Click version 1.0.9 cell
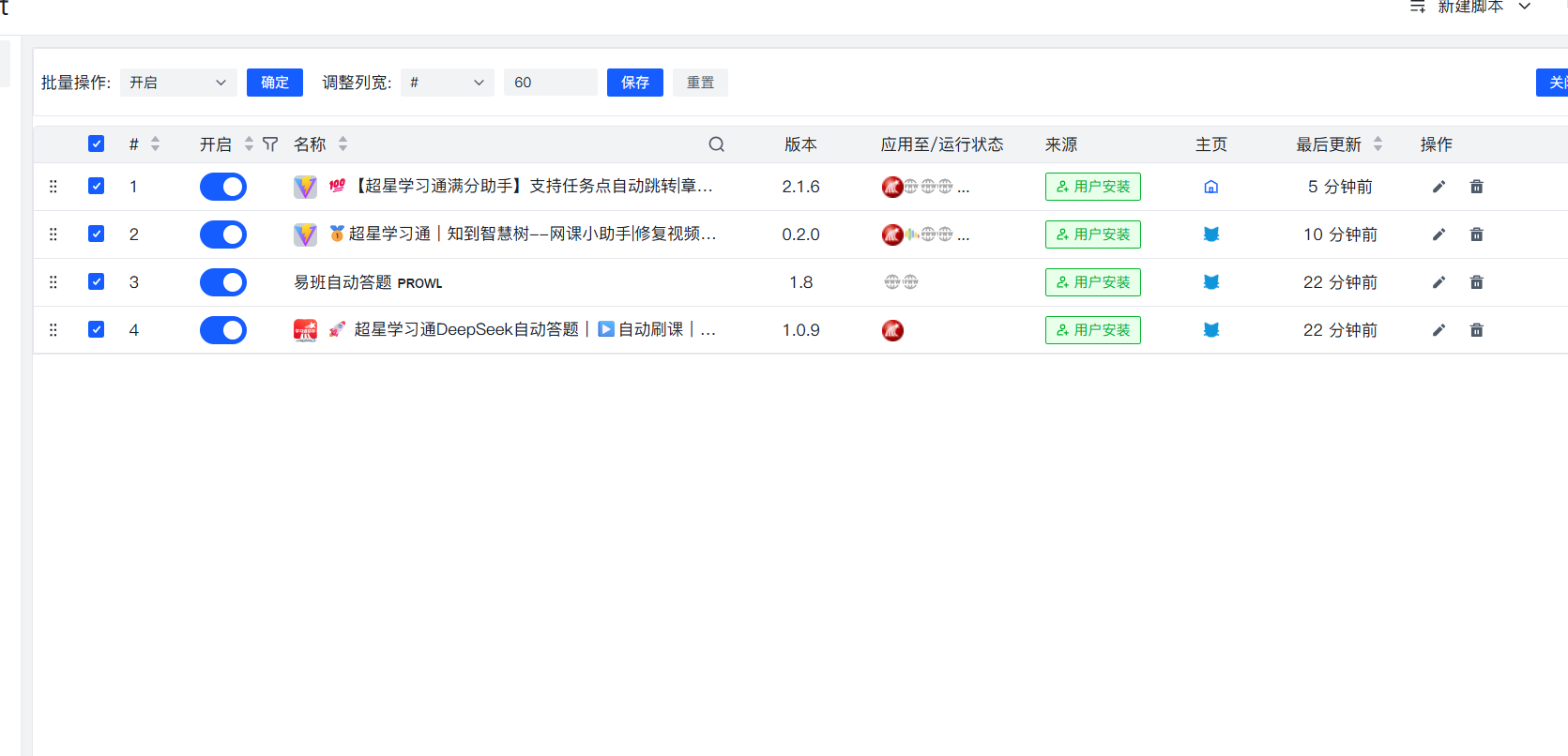1568x756 pixels. coord(800,330)
